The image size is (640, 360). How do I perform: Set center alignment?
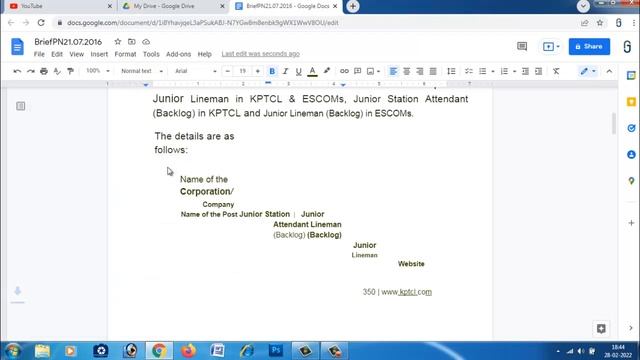[x=407, y=71]
